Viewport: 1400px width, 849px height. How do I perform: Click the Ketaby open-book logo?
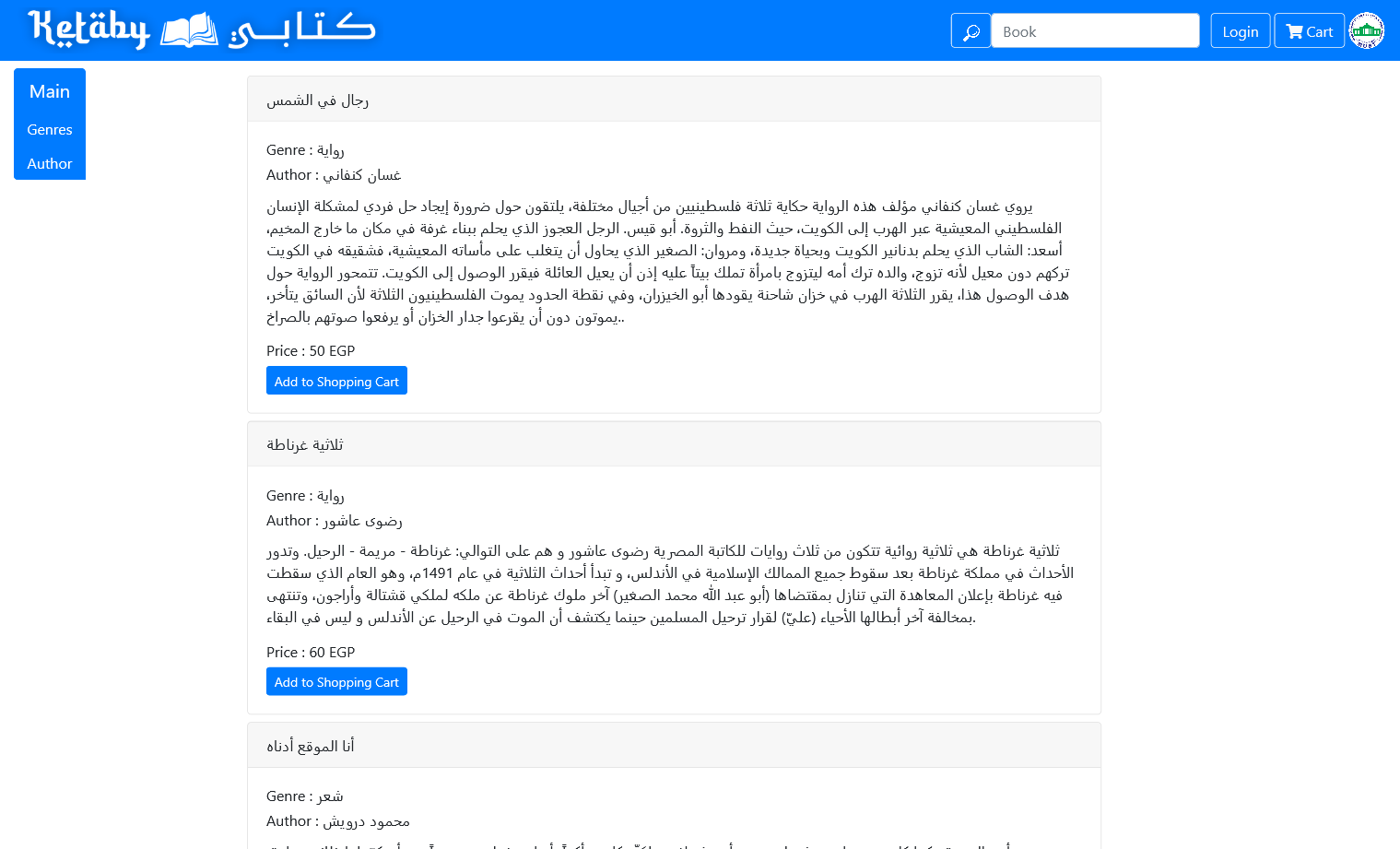click(x=202, y=29)
